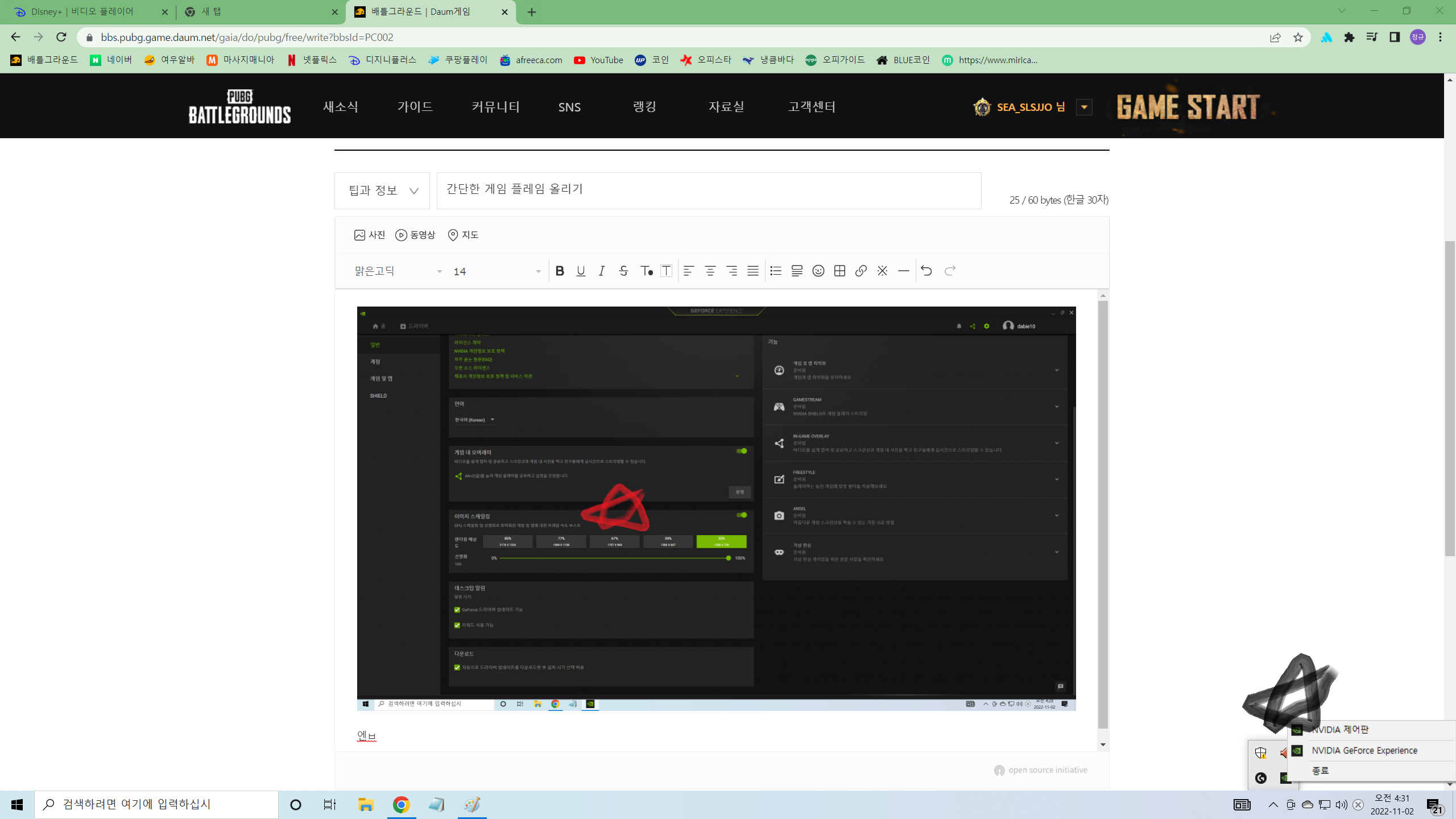Viewport: 1456px width, 819px height.
Task: Open File Explorer from taskbar
Action: [x=365, y=804]
